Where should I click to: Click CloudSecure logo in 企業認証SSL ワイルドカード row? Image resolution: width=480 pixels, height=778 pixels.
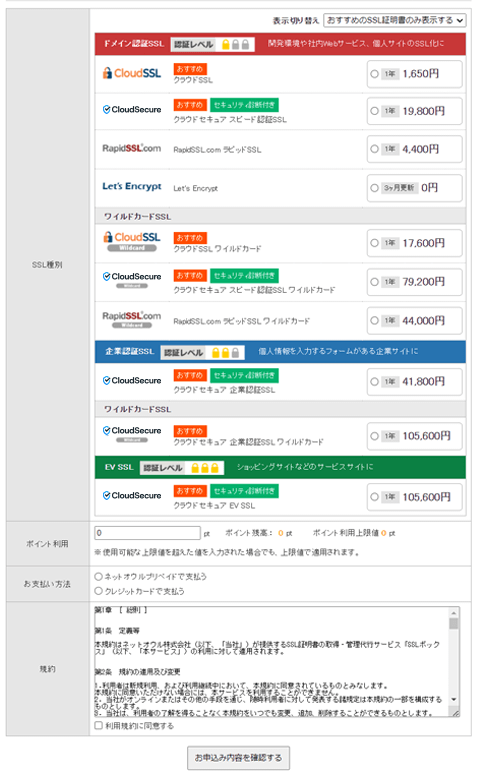click(x=132, y=434)
